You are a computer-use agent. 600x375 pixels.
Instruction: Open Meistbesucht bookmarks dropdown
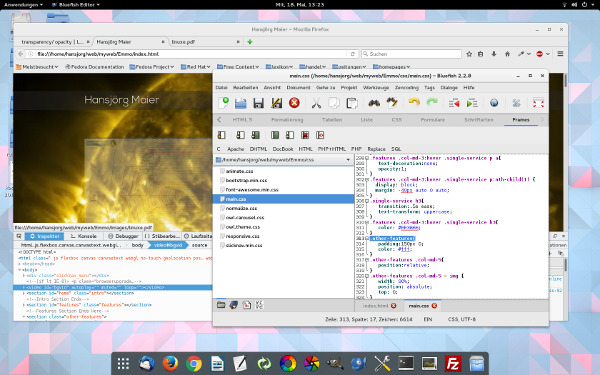(x=37, y=67)
